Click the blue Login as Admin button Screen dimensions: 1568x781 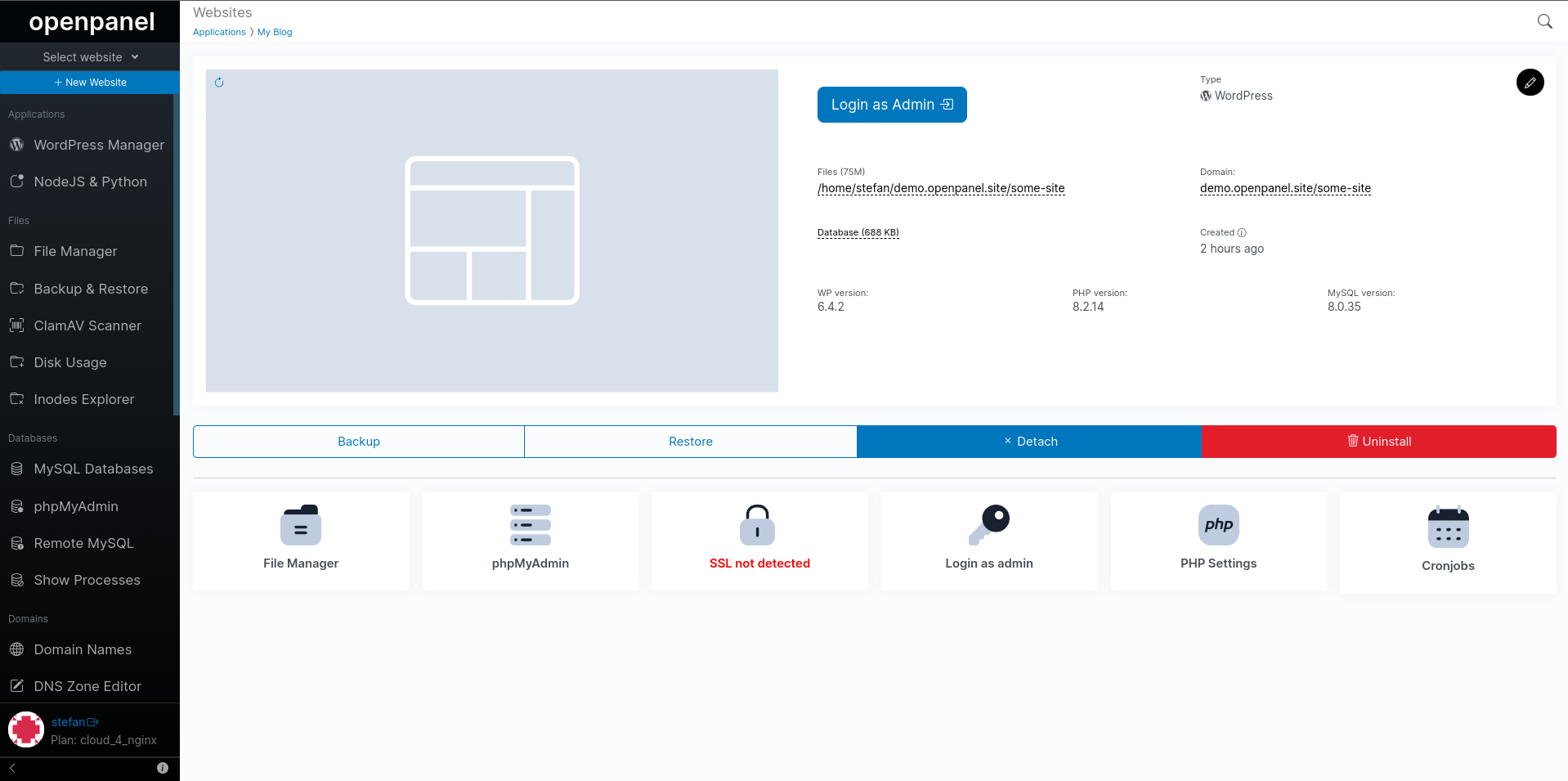[892, 105]
